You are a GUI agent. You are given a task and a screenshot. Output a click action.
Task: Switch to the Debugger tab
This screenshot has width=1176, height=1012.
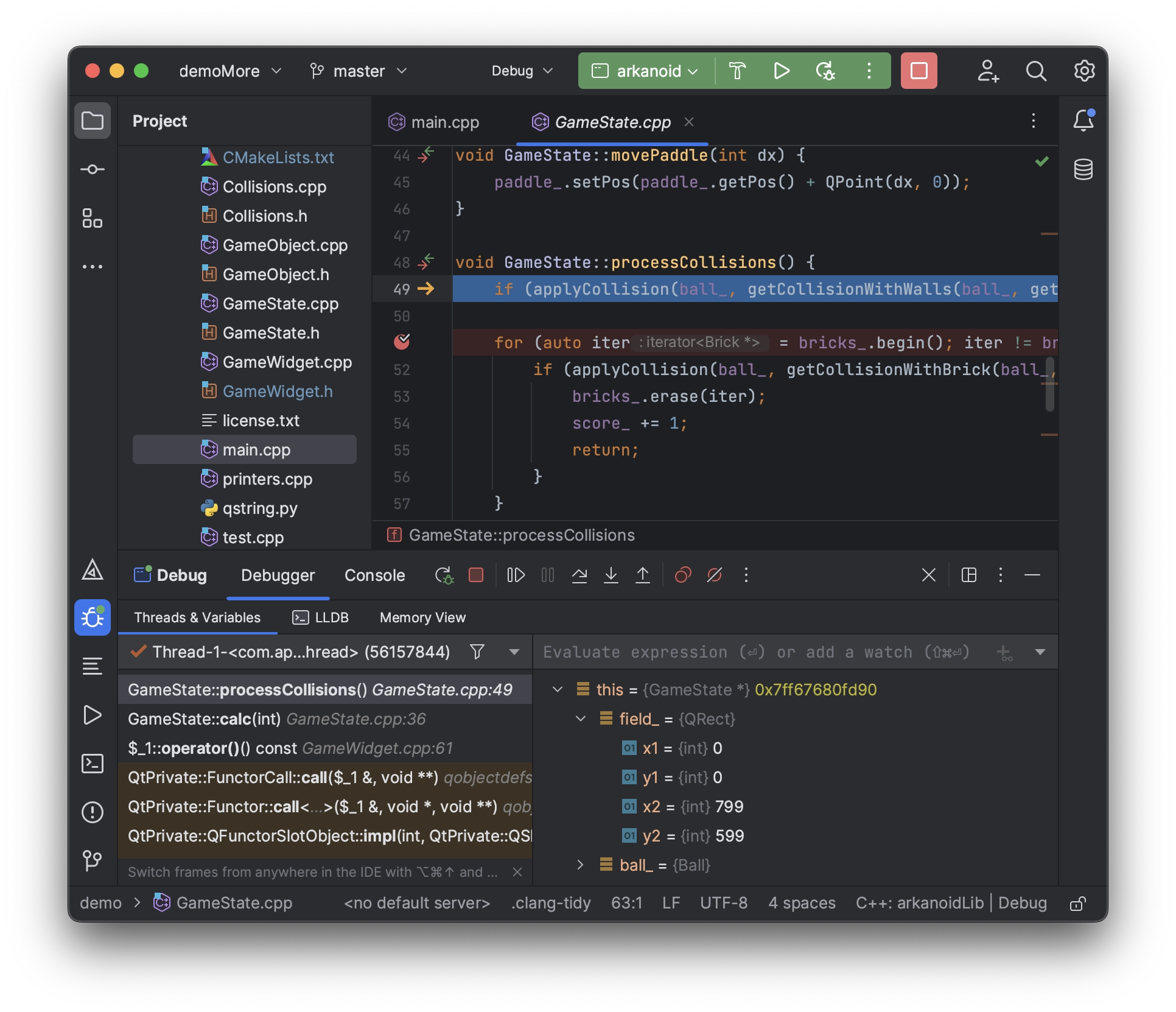[x=278, y=574]
